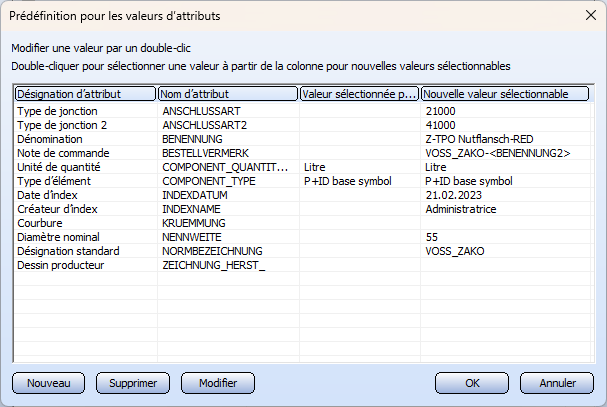Screen dimensions: 607x407
Task: Click the value VOSS_ZAKO-<BENENNUNG2>
Action: (498, 153)
